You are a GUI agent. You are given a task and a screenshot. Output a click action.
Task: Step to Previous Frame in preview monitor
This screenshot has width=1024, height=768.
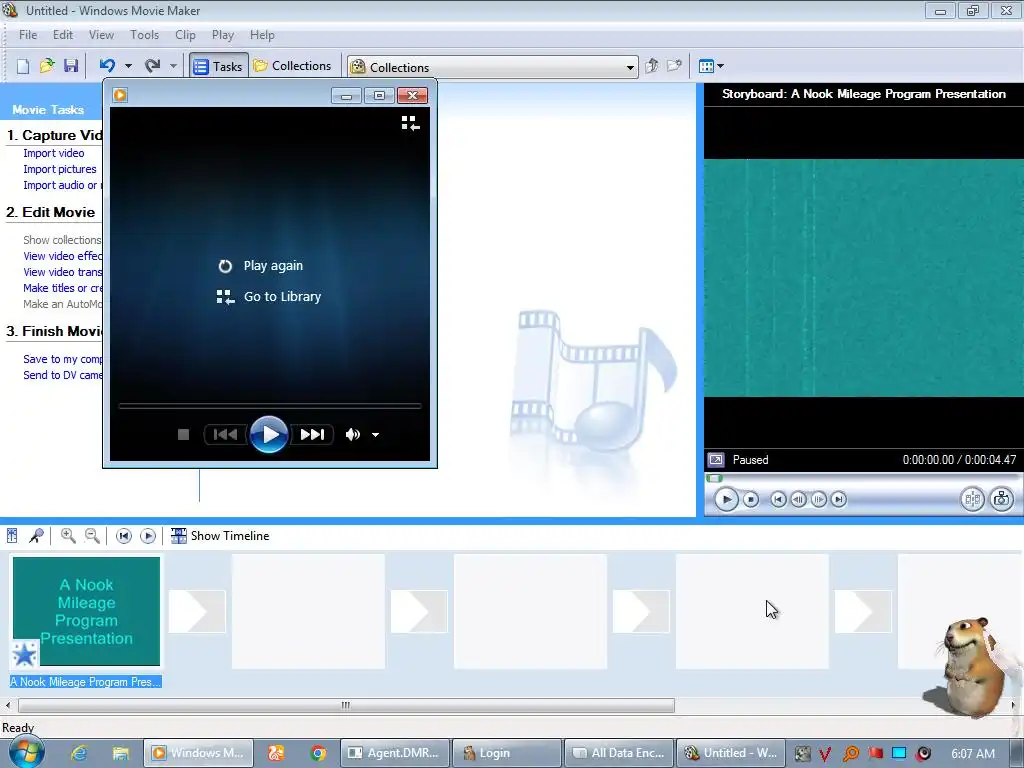click(x=798, y=500)
